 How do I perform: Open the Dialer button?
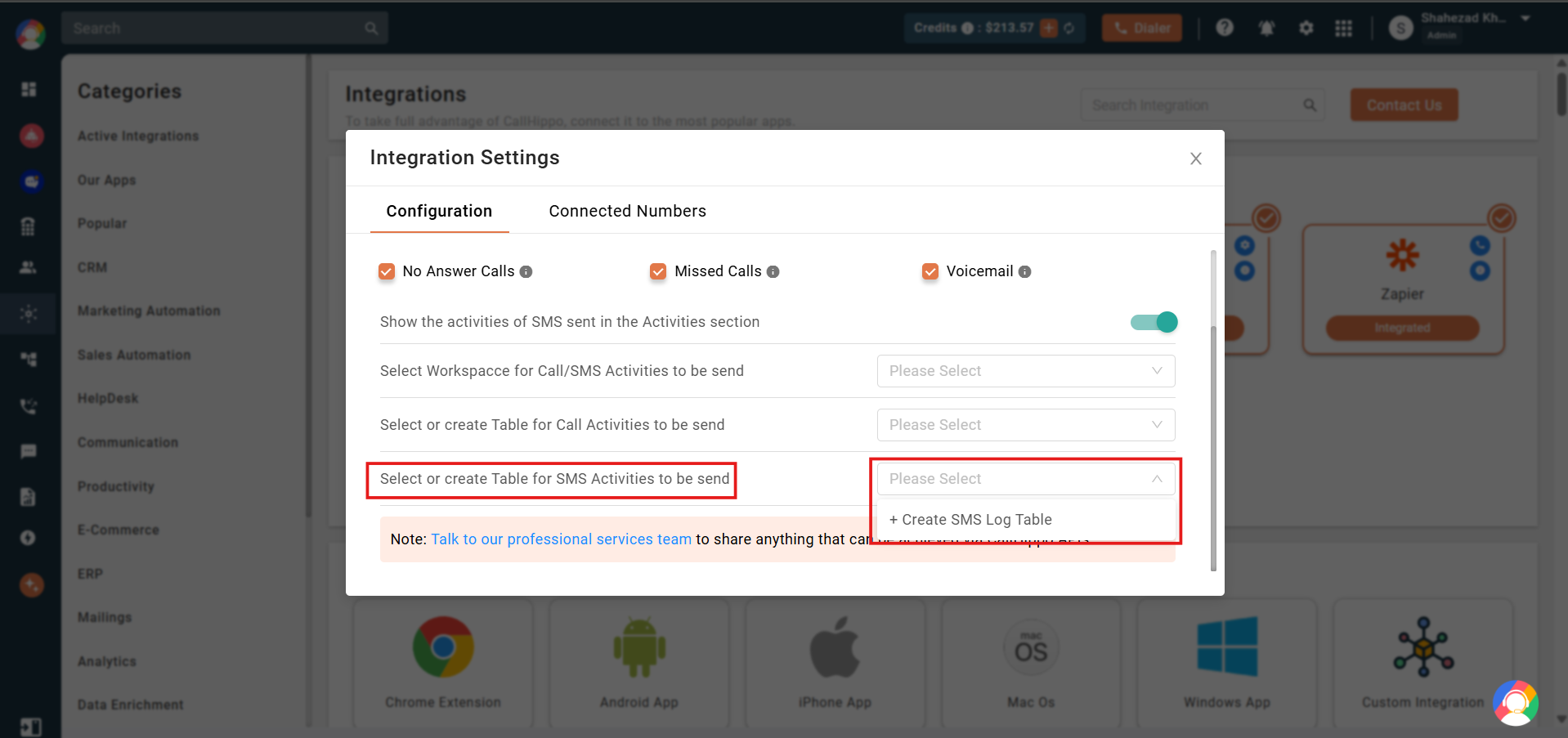pos(1142,28)
